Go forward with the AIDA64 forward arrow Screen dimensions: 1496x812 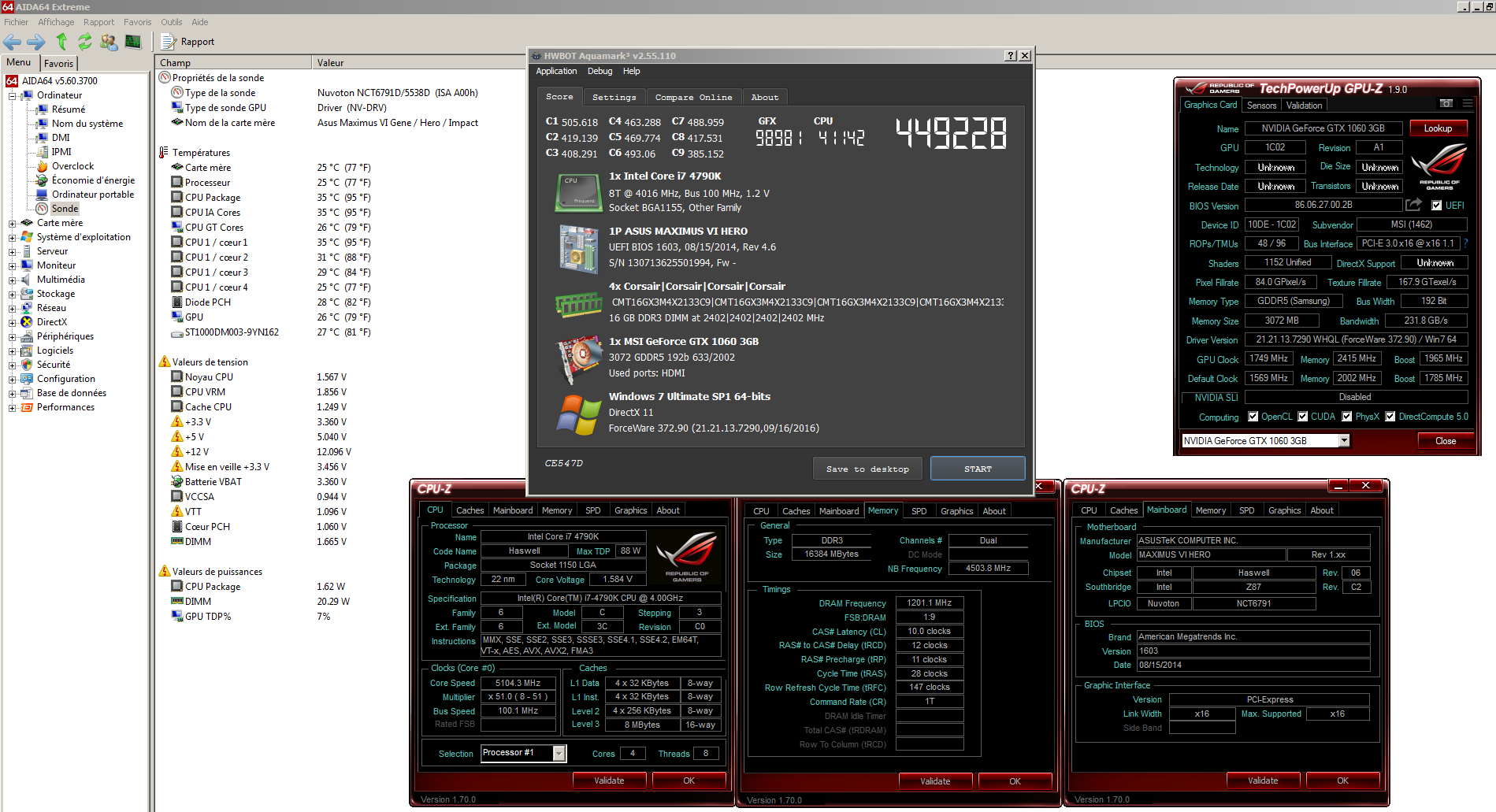(x=35, y=42)
